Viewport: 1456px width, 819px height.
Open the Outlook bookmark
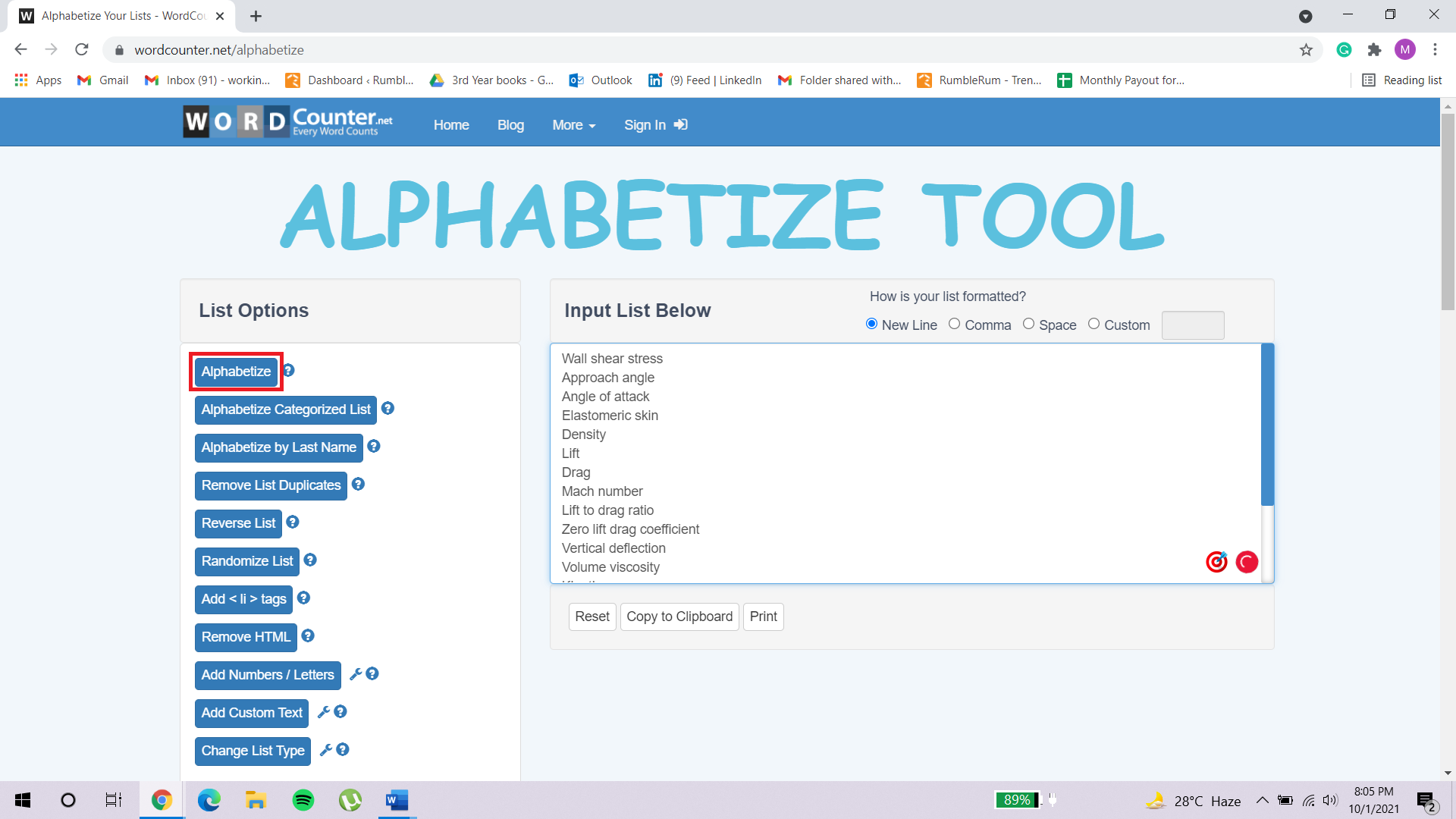click(601, 80)
